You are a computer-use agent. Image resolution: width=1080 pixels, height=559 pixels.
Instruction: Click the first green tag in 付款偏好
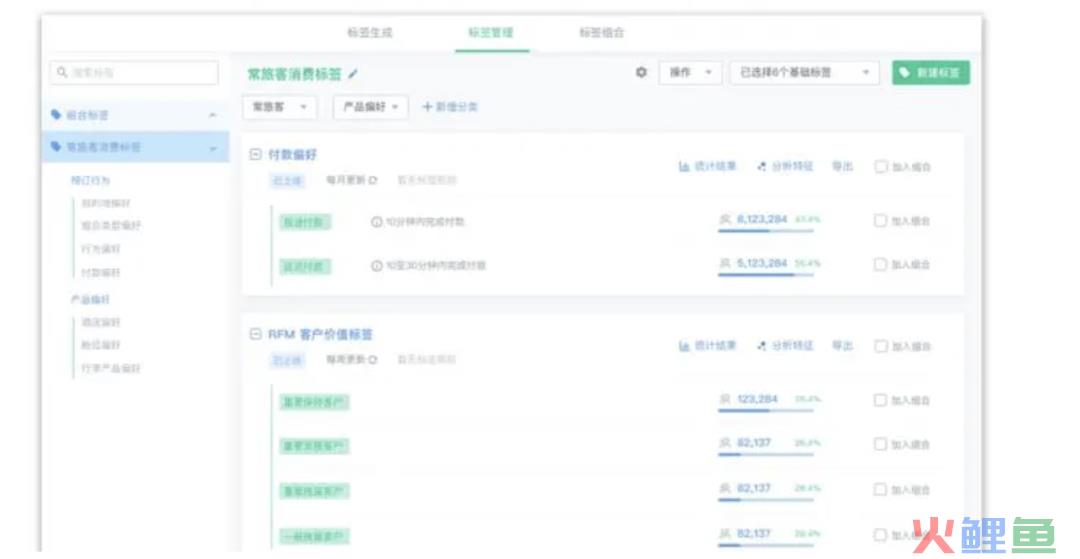(x=305, y=222)
